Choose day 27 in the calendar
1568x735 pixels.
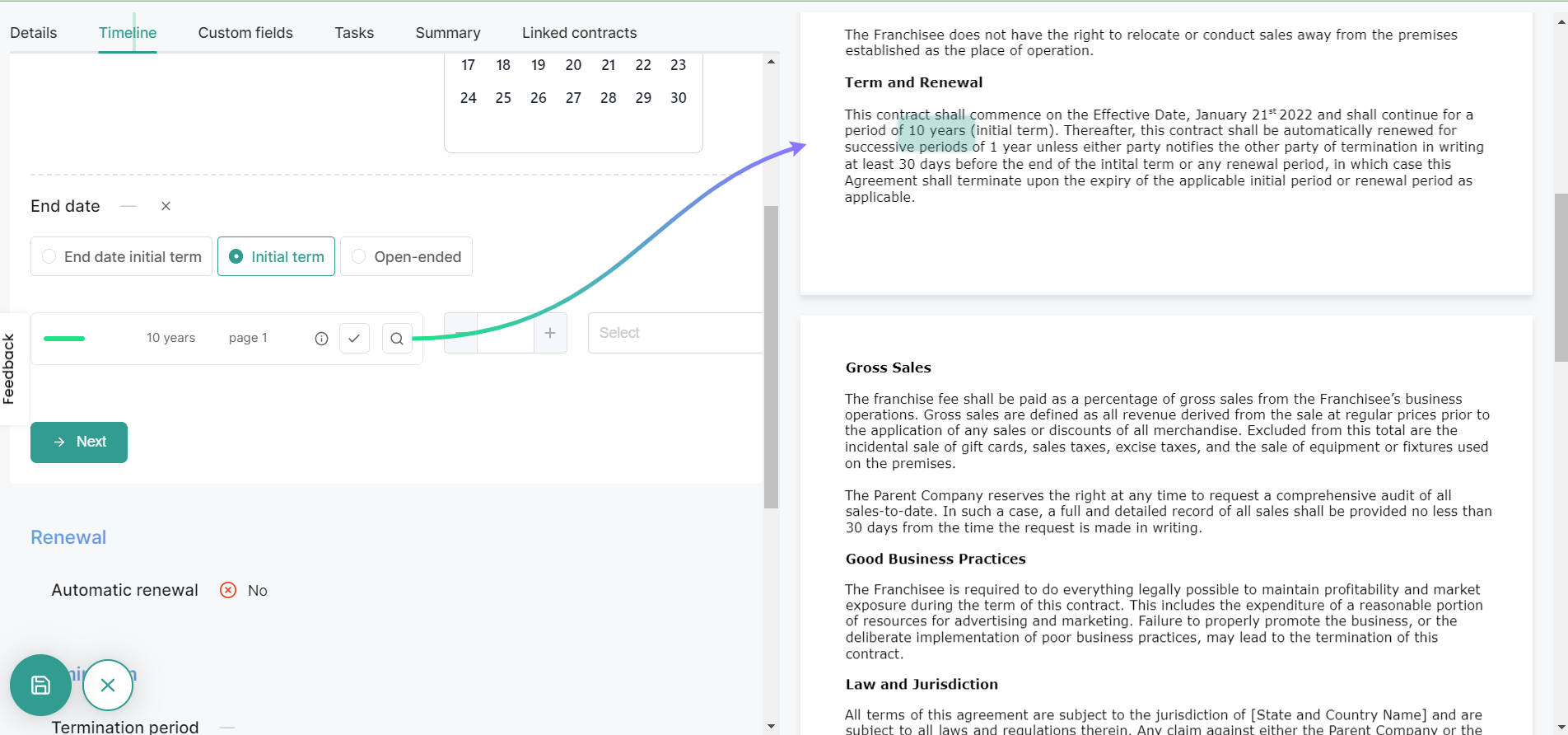click(573, 98)
